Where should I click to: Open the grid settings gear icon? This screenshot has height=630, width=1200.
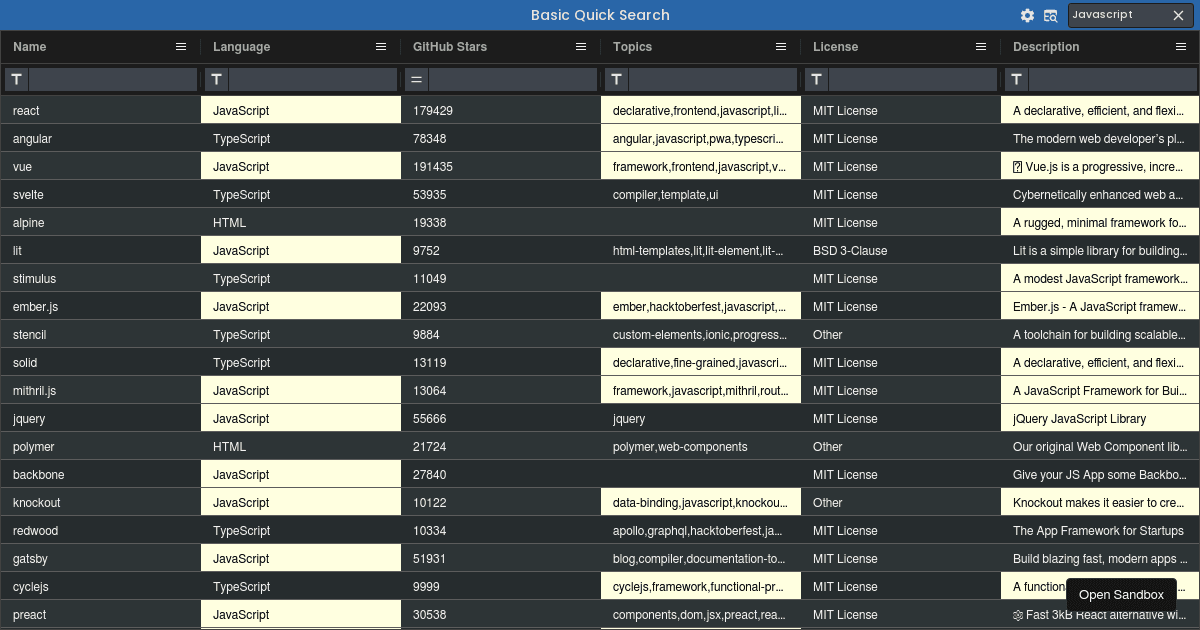pos(1027,15)
